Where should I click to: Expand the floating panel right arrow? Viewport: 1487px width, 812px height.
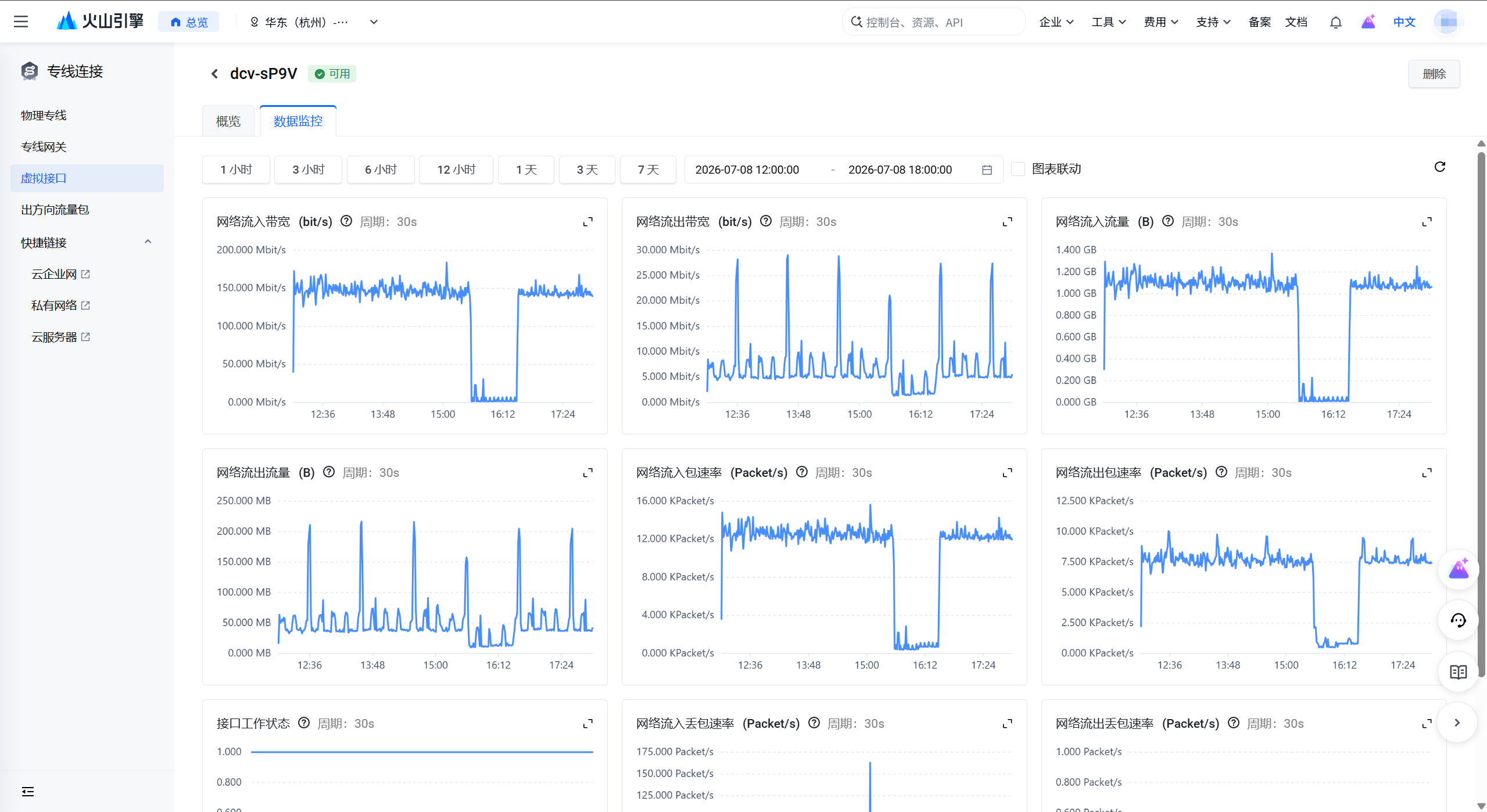click(1457, 723)
